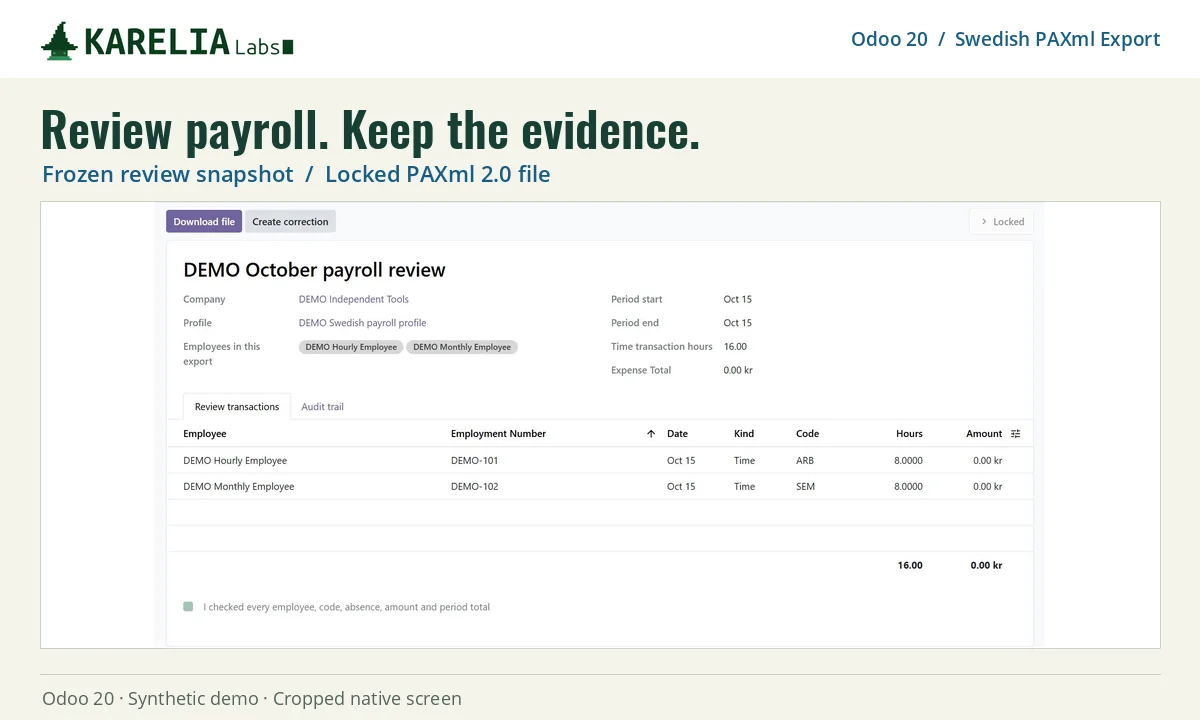Viewport: 1200px width, 720px height.
Task: Click the 0.00 kr amount in SEM row
Action: click(987, 487)
